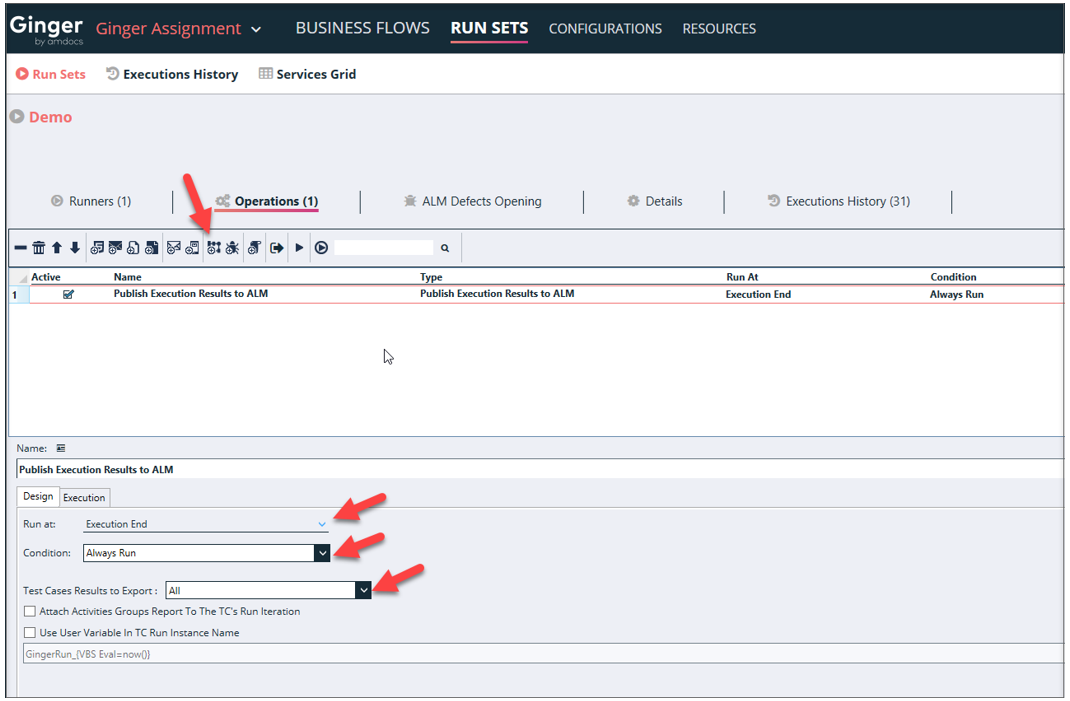Switch to the Execution tab
The height and width of the screenshot is (701, 1070).
click(84, 497)
